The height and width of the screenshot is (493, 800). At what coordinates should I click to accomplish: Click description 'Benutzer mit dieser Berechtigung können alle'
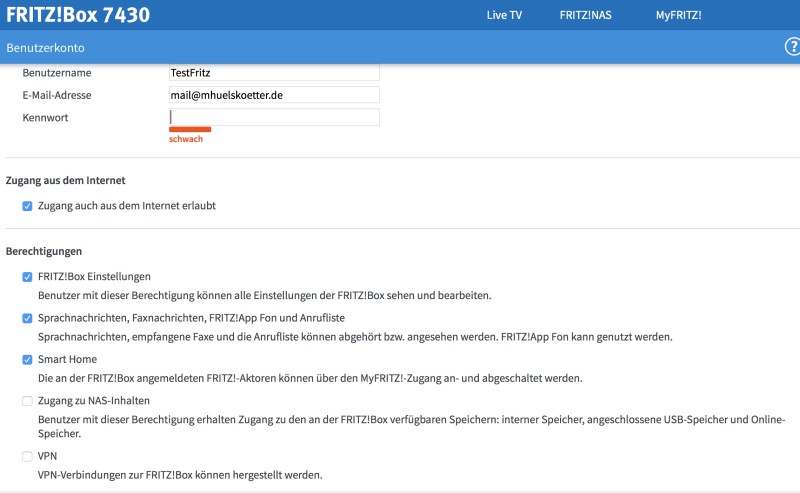click(x=264, y=295)
